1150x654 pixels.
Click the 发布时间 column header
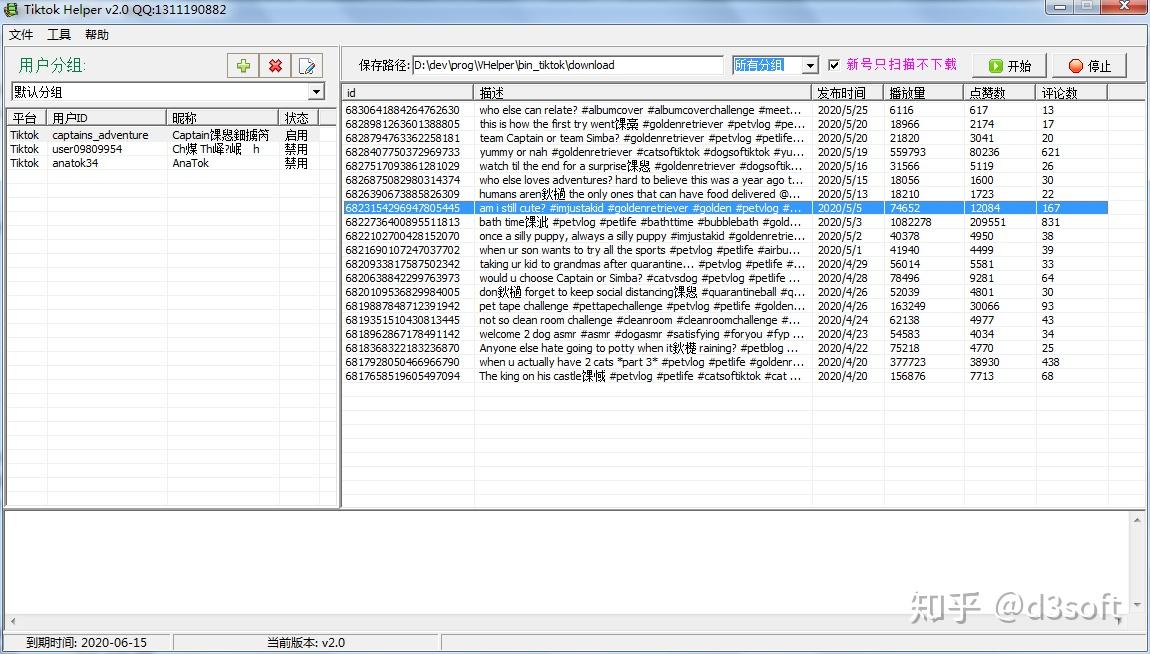[848, 92]
